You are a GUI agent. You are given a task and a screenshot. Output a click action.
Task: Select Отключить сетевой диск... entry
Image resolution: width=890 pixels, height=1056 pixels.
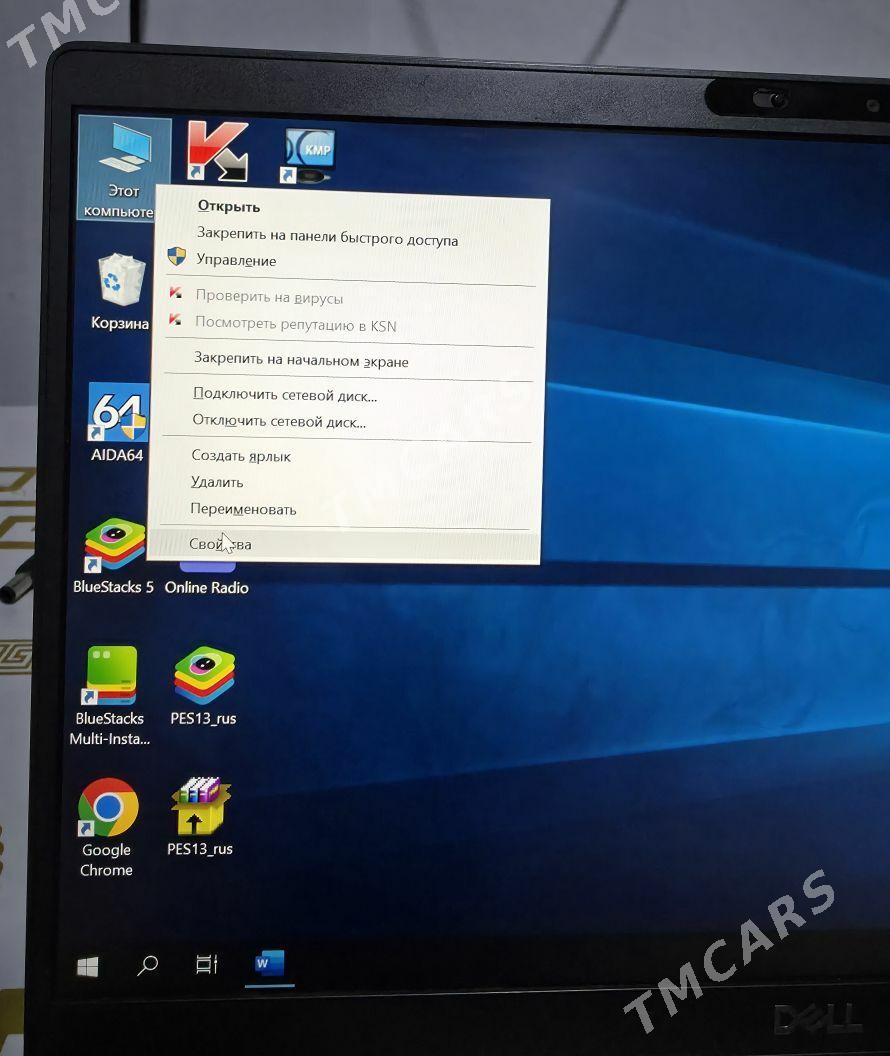pyautogui.click(x=347, y=422)
